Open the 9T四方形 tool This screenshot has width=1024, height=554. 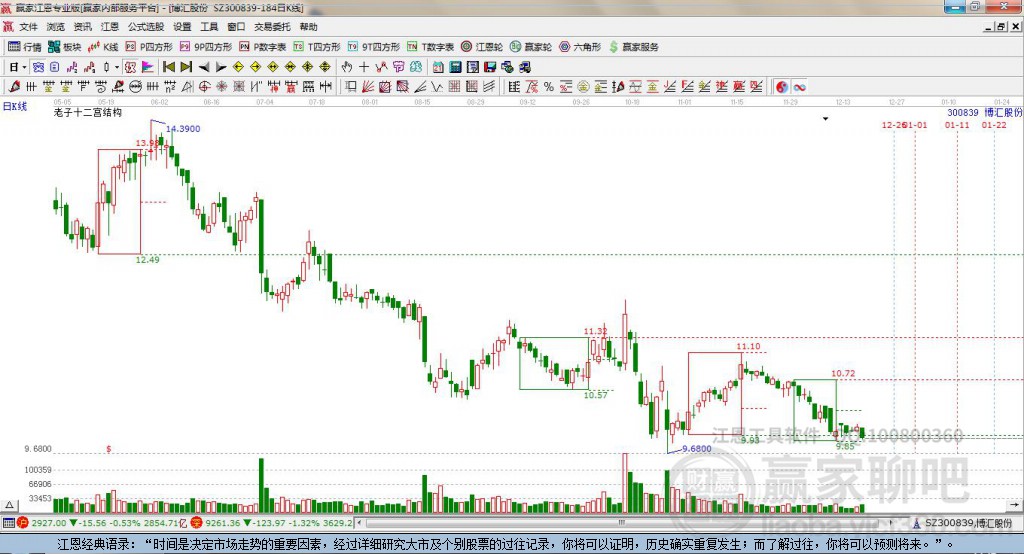point(374,47)
